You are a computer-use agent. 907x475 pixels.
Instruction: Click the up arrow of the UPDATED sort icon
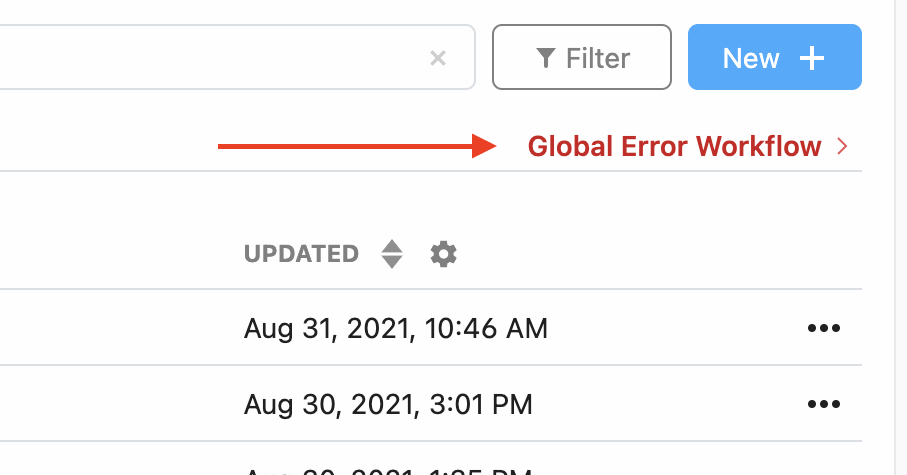coord(392,246)
